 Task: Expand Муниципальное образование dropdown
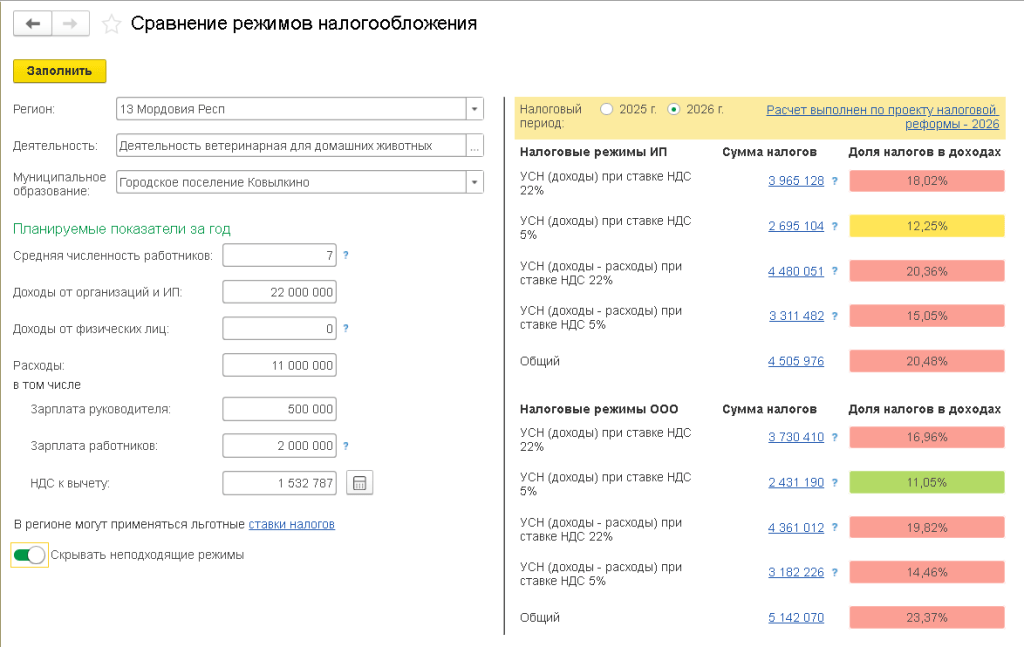click(x=474, y=182)
